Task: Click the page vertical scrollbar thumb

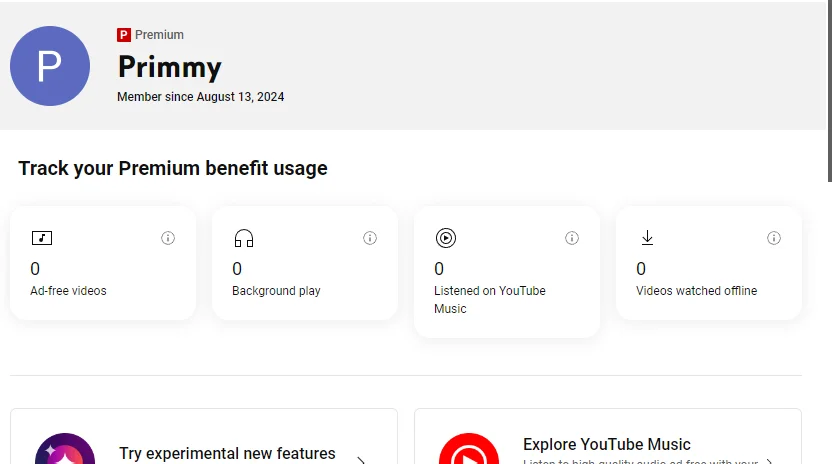Action: (x=830, y=91)
